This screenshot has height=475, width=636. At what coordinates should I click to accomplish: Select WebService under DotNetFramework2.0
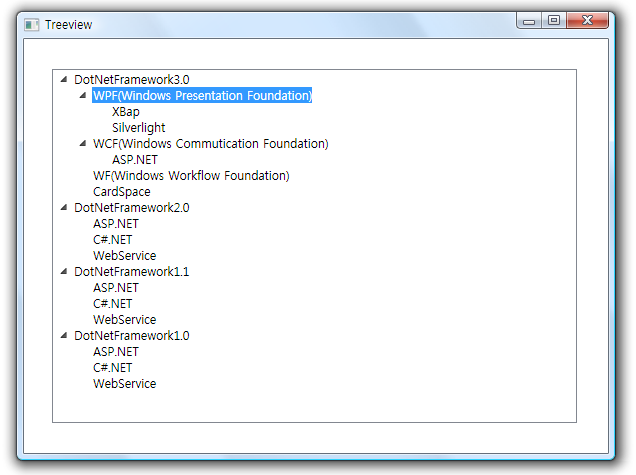click(125, 256)
